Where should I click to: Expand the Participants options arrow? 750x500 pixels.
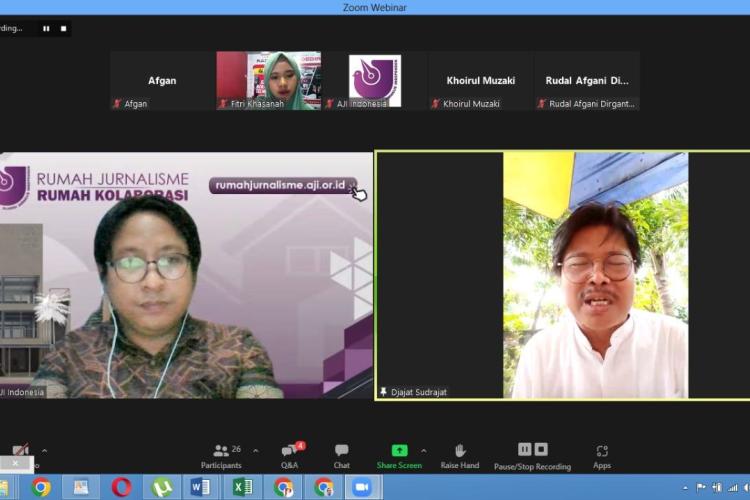point(256,451)
